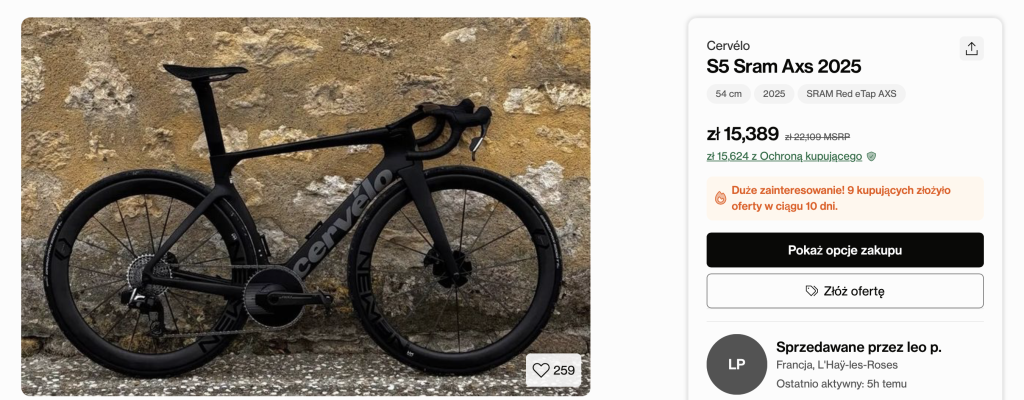The height and width of the screenshot is (400, 1024).
Task: Open the seller profile Sprzedawane przez leo p.
Action: [858, 347]
